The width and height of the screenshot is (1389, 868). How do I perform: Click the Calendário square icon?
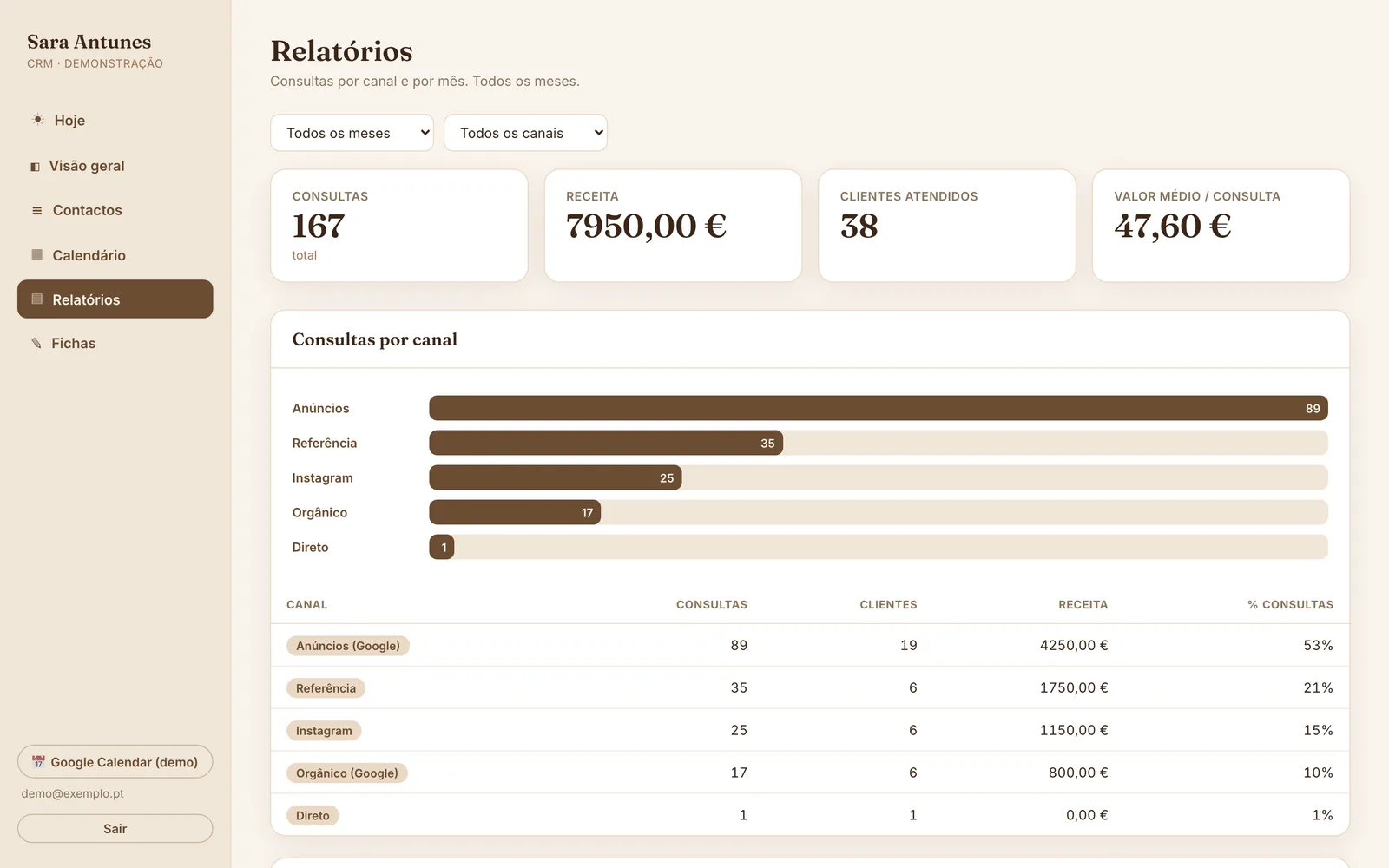(x=36, y=254)
